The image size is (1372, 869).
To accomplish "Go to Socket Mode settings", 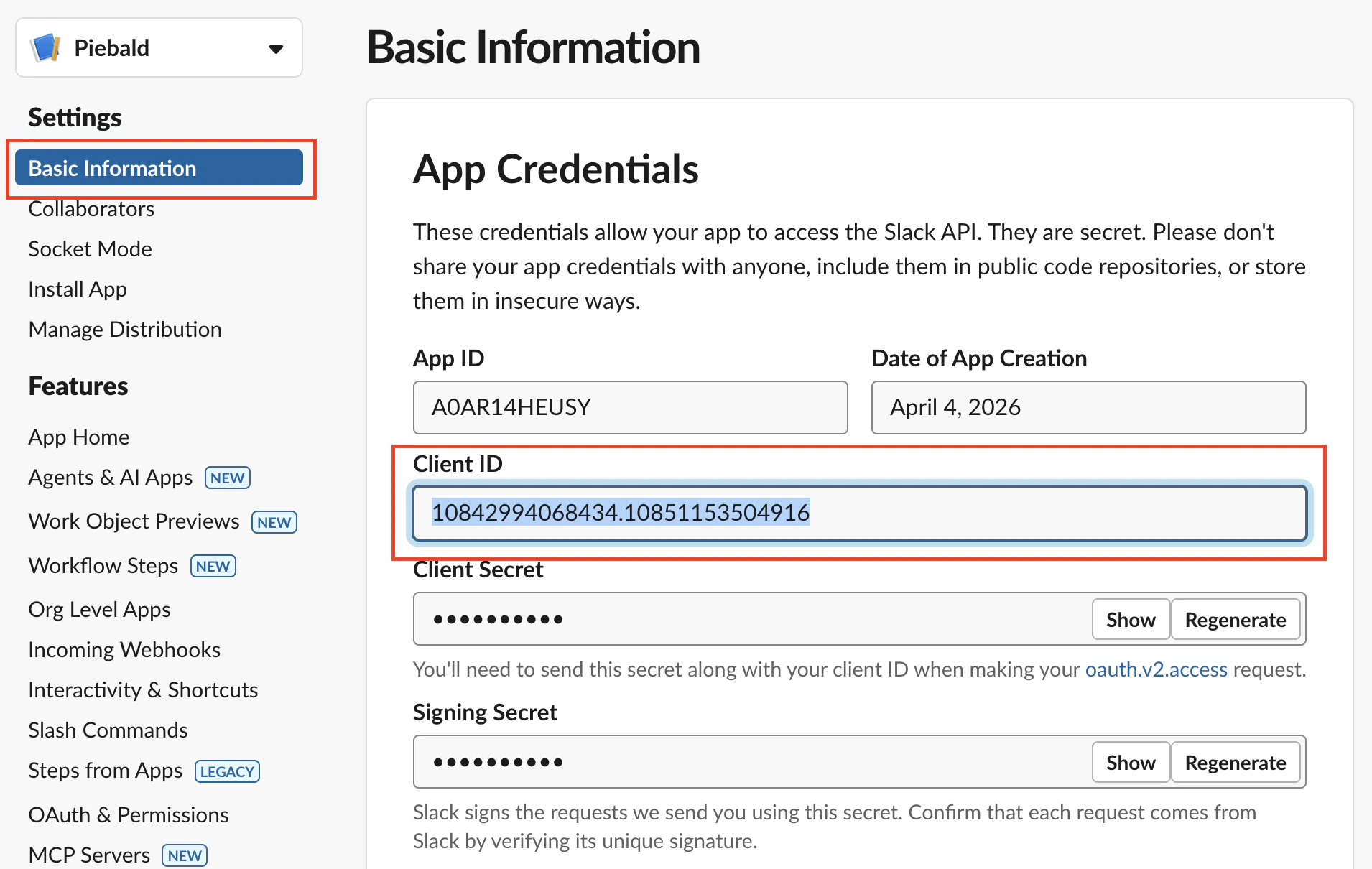I will [90, 249].
